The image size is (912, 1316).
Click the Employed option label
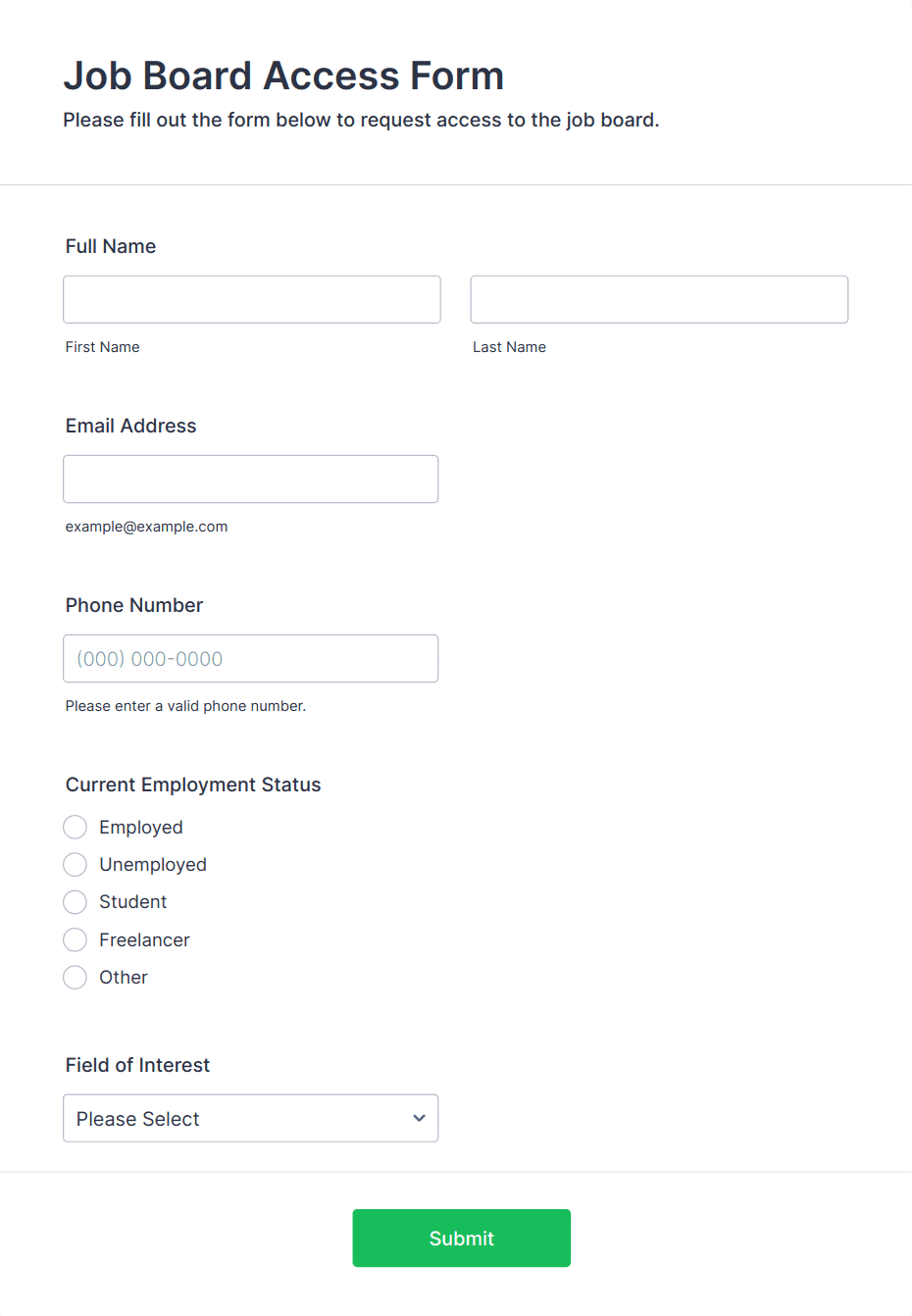[141, 827]
